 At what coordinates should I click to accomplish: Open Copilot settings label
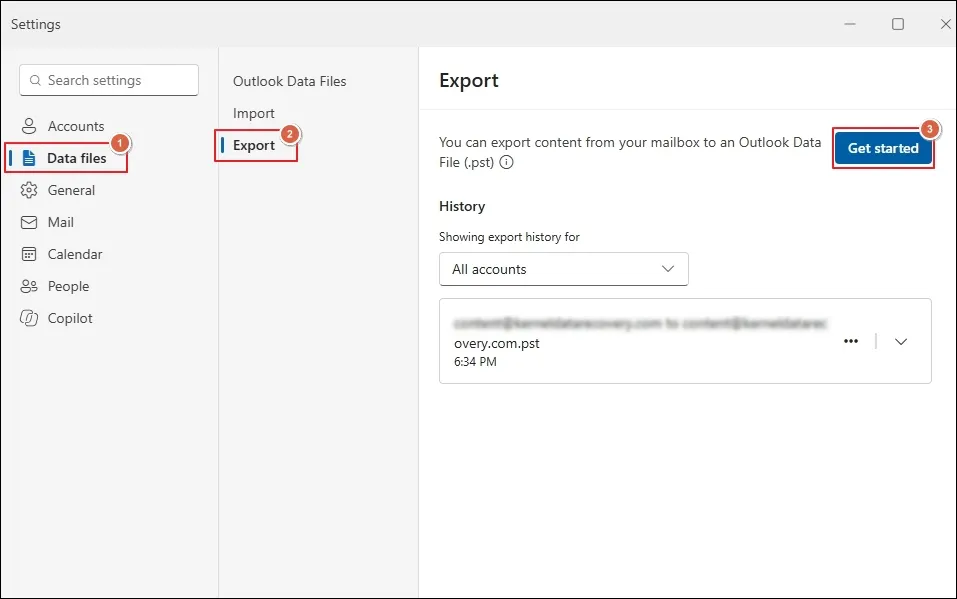click(x=70, y=318)
